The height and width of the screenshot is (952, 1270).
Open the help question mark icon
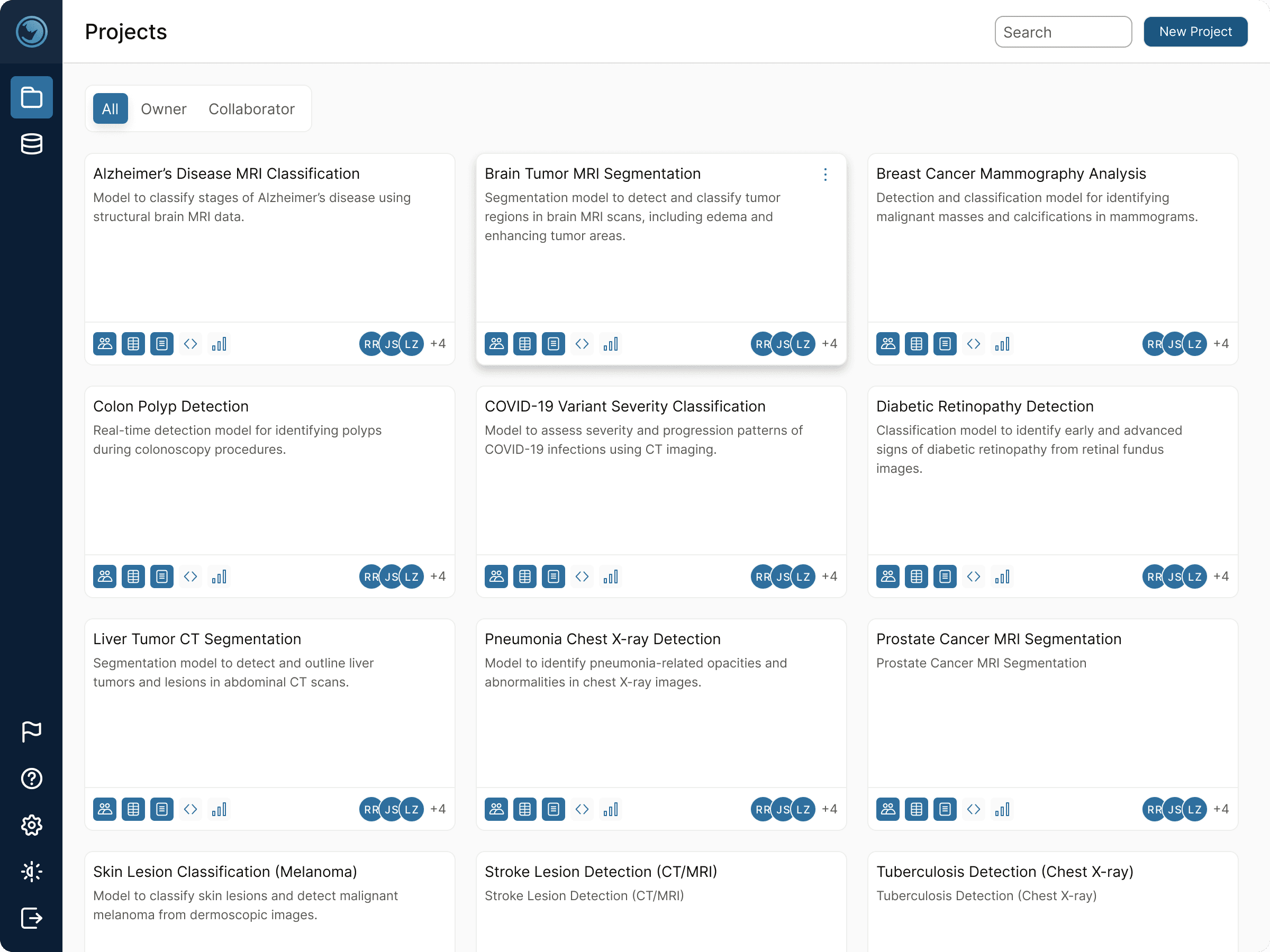click(x=32, y=778)
